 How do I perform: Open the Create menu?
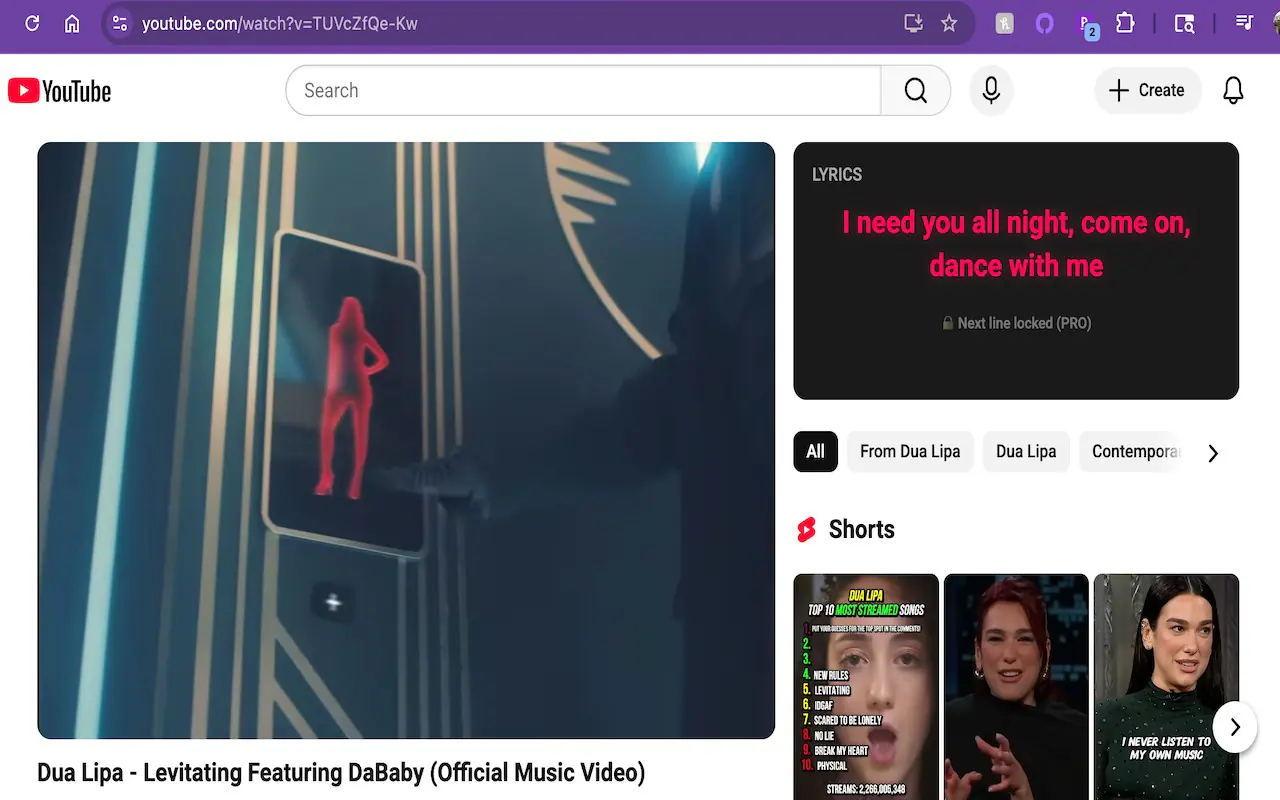[x=1147, y=90]
